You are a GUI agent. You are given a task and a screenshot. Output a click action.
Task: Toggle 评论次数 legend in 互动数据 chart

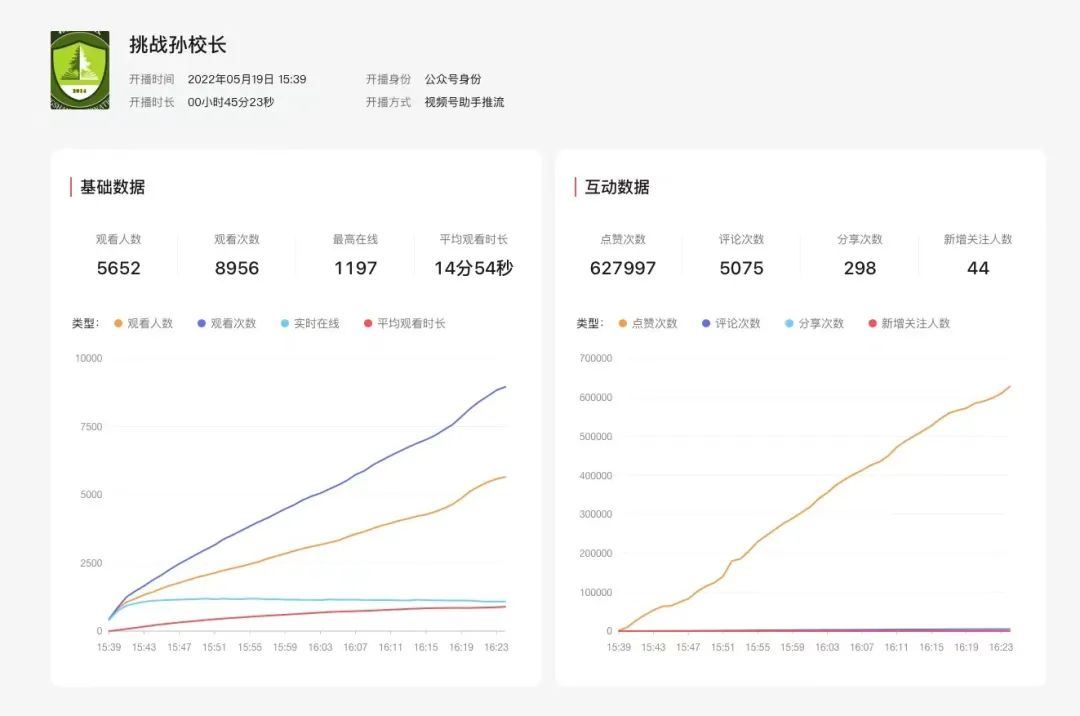click(x=731, y=324)
